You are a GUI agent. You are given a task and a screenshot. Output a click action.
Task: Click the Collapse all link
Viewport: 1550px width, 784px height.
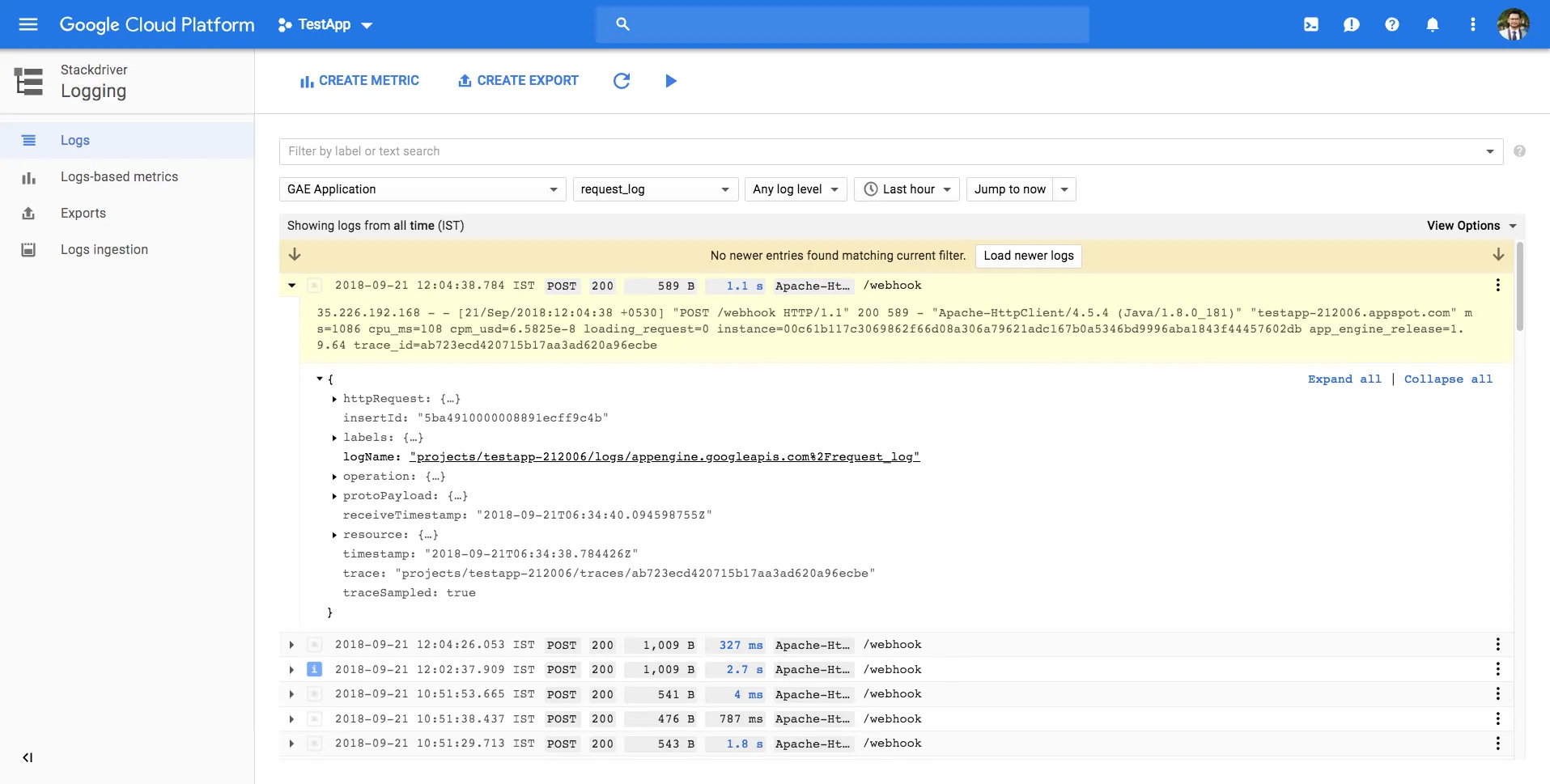[1448, 379]
